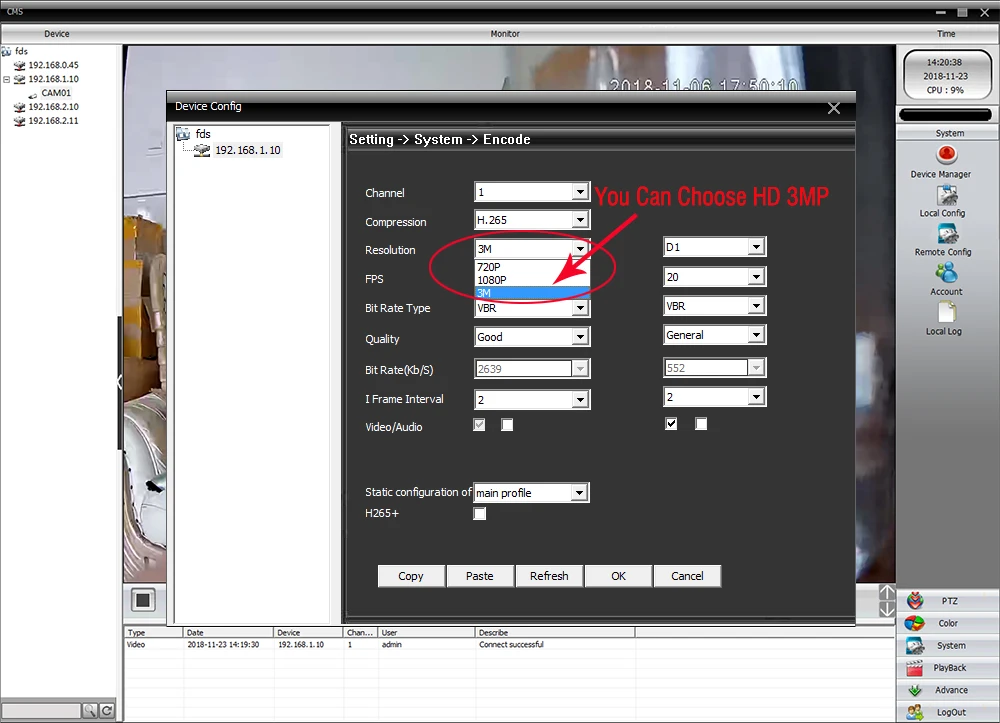Click the OK button
Image resolution: width=1000 pixels, height=723 pixels.
pos(618,576)
